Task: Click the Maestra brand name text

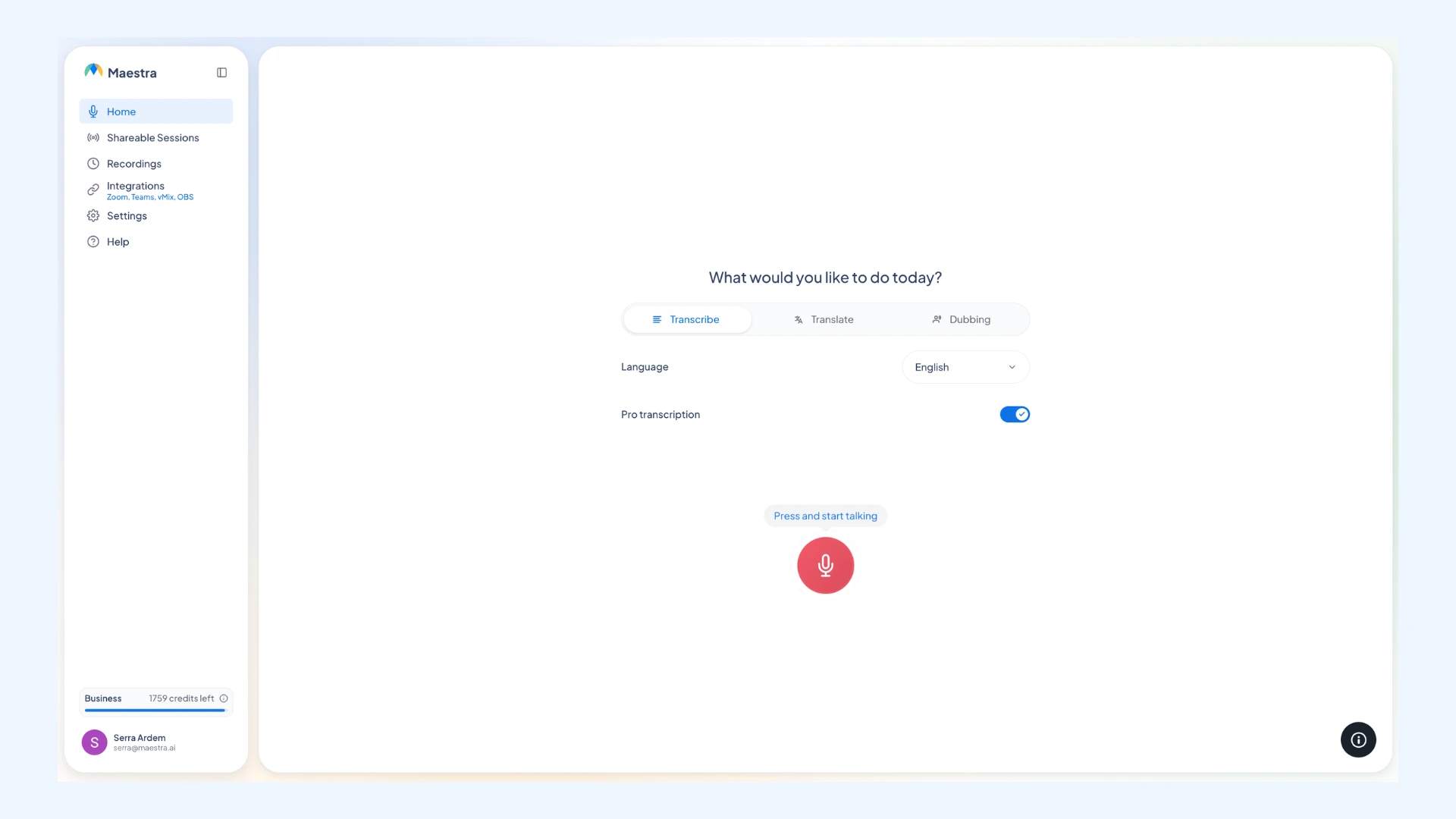Action: tap(132, 73)
